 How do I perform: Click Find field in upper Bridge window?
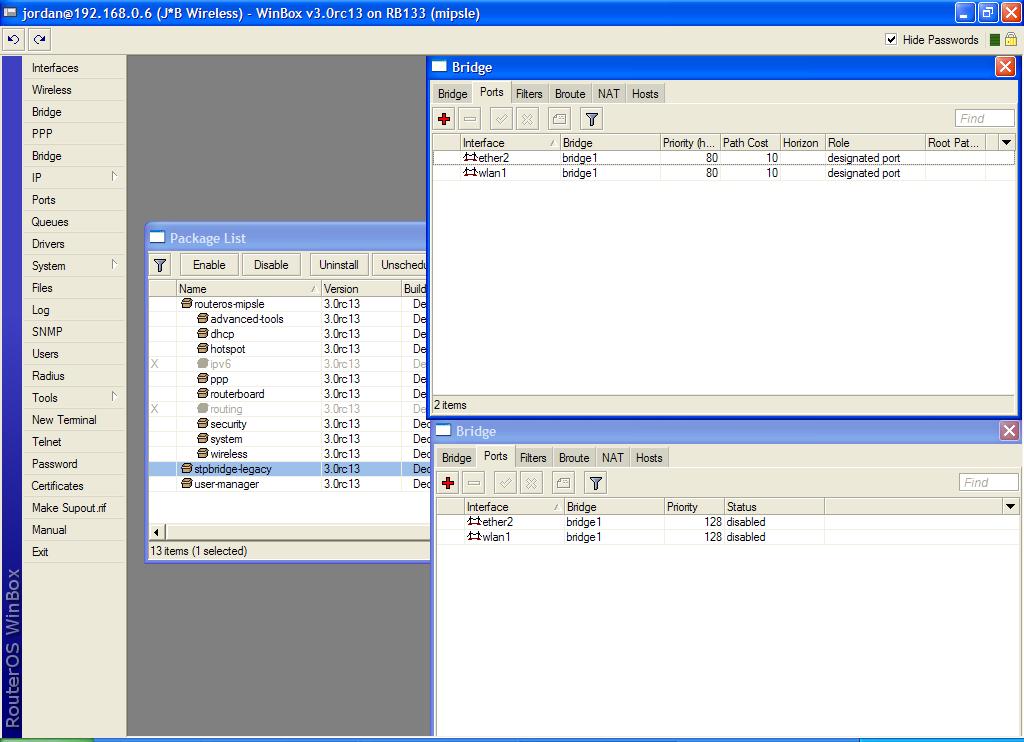tap(984, 118)
